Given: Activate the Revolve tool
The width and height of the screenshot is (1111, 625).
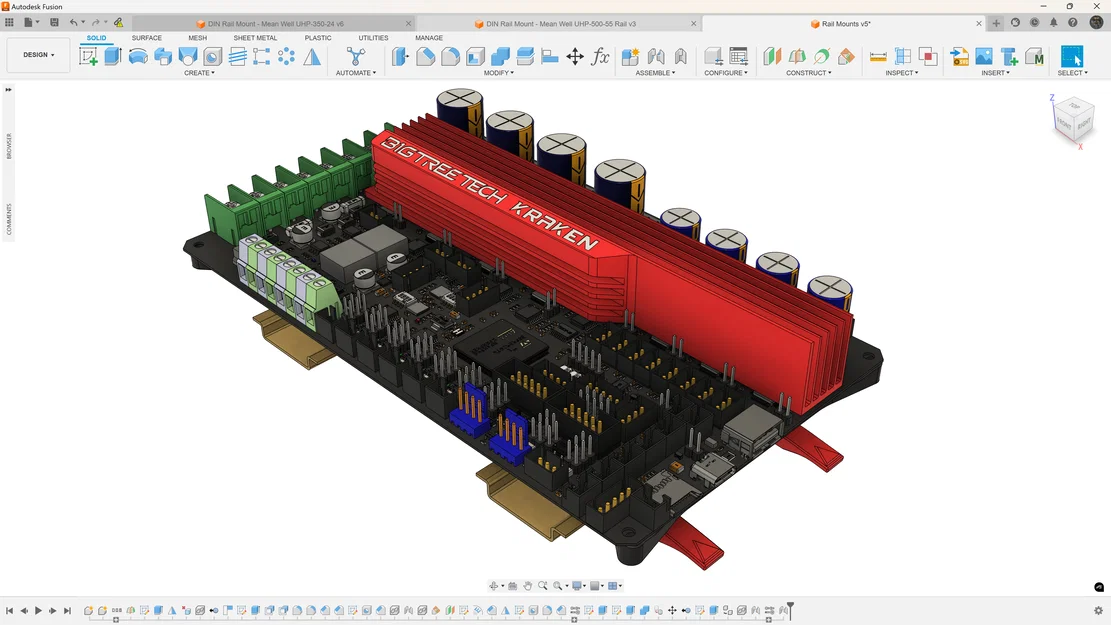Looking at the screenshot, I should pyautogui.click(x=138, y=56).
